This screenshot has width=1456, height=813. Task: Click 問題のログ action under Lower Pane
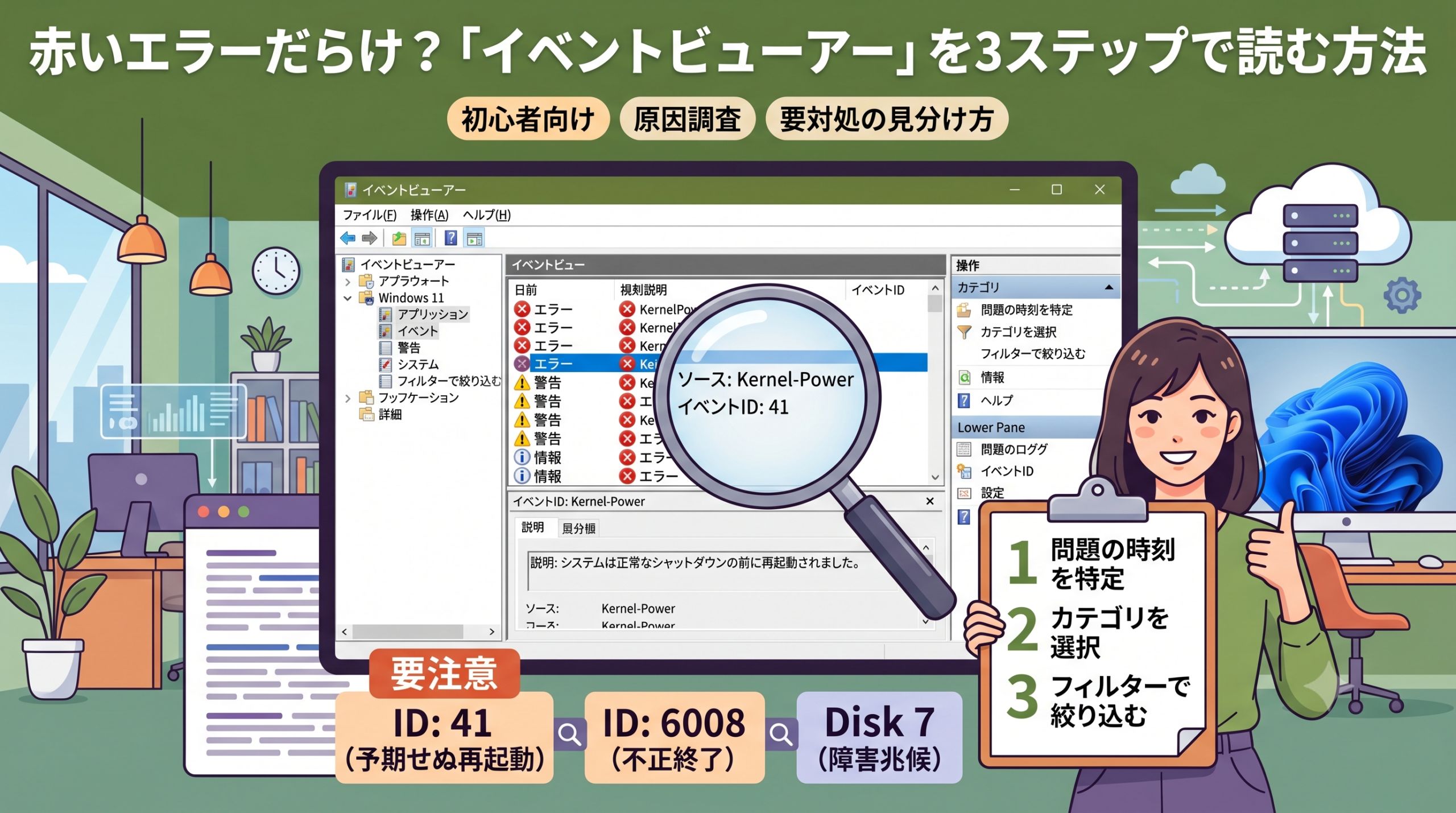pyautogui.click(x=1002, y=449)
